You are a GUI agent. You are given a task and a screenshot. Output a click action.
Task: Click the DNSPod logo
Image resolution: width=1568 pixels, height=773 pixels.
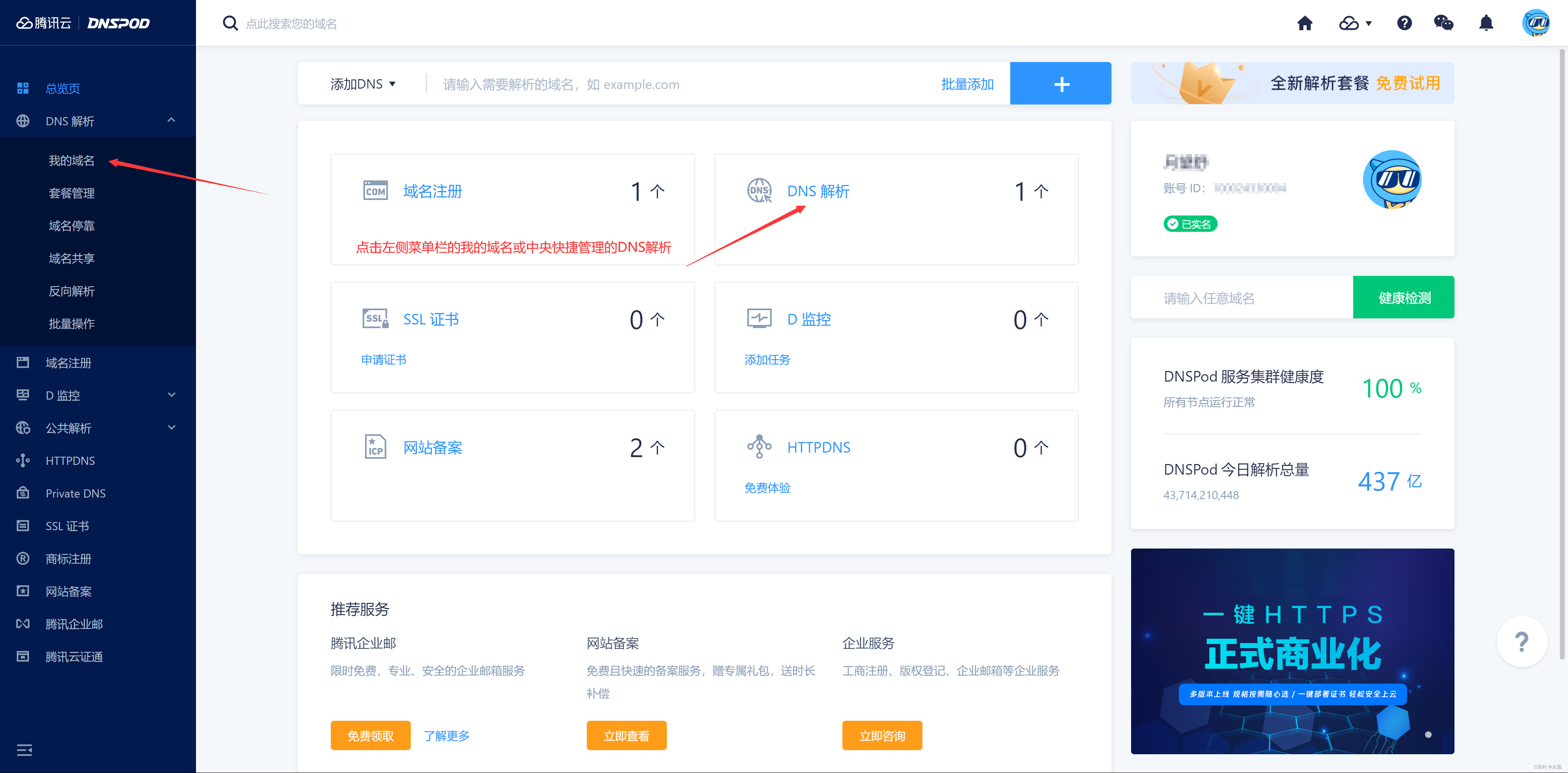[x=118, y=23]
